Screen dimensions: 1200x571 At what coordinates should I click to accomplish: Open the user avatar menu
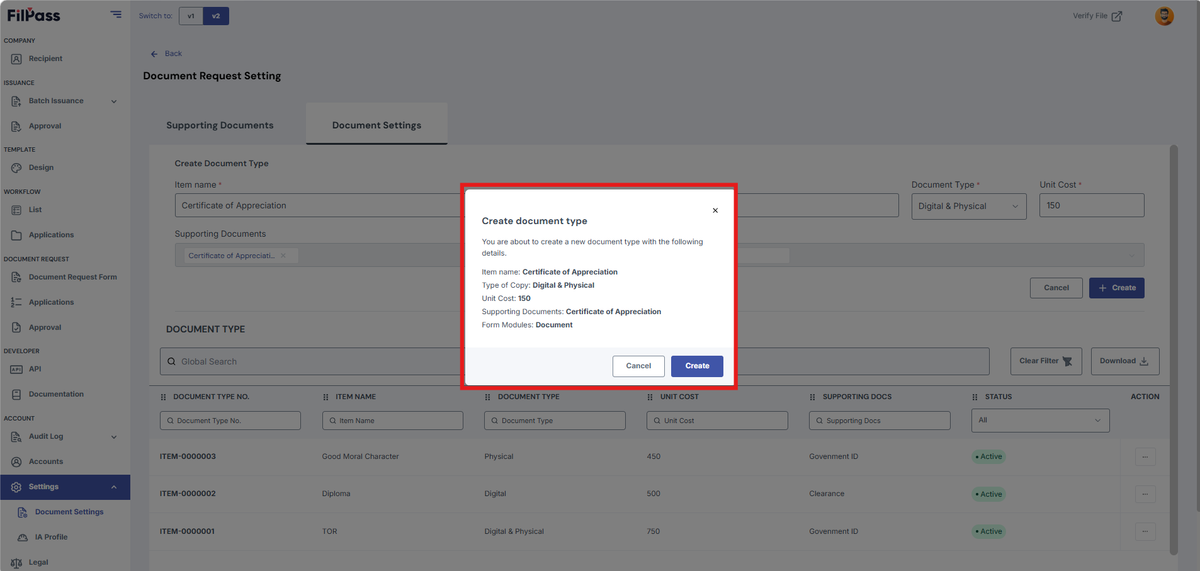point(1164,16)
